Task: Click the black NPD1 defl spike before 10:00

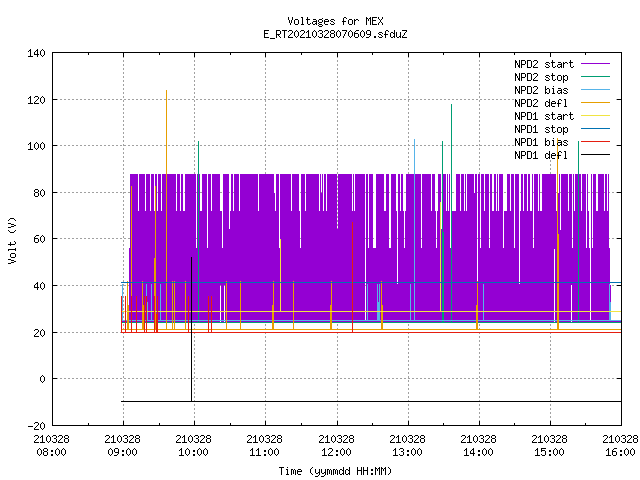Action: click(x=191, y=329)
